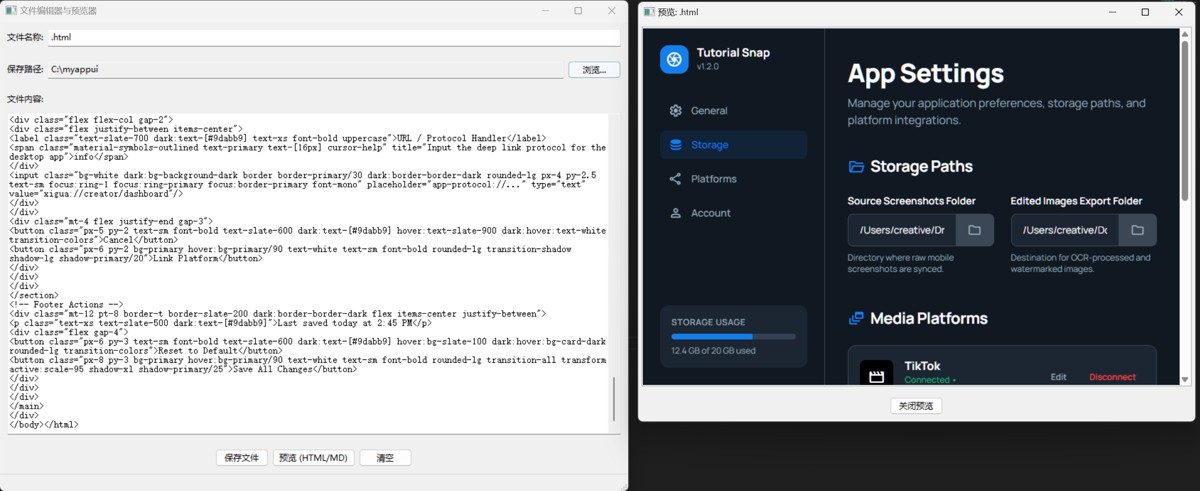Click folder icon next to Edited Images Export path
Image resolution: width=1200 pixels, height=491 pixels.
[x=1137, y=230]
